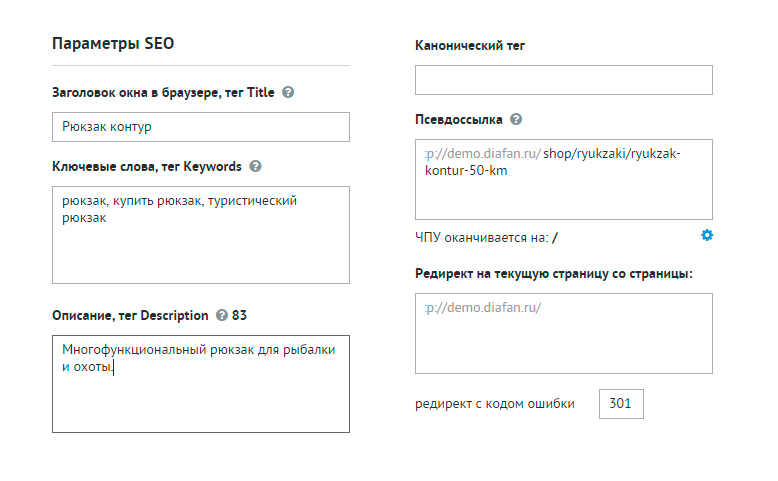This screenshot has height=481, width=778.
Task: Click the Канонический тег label
Action: (470, 46)
